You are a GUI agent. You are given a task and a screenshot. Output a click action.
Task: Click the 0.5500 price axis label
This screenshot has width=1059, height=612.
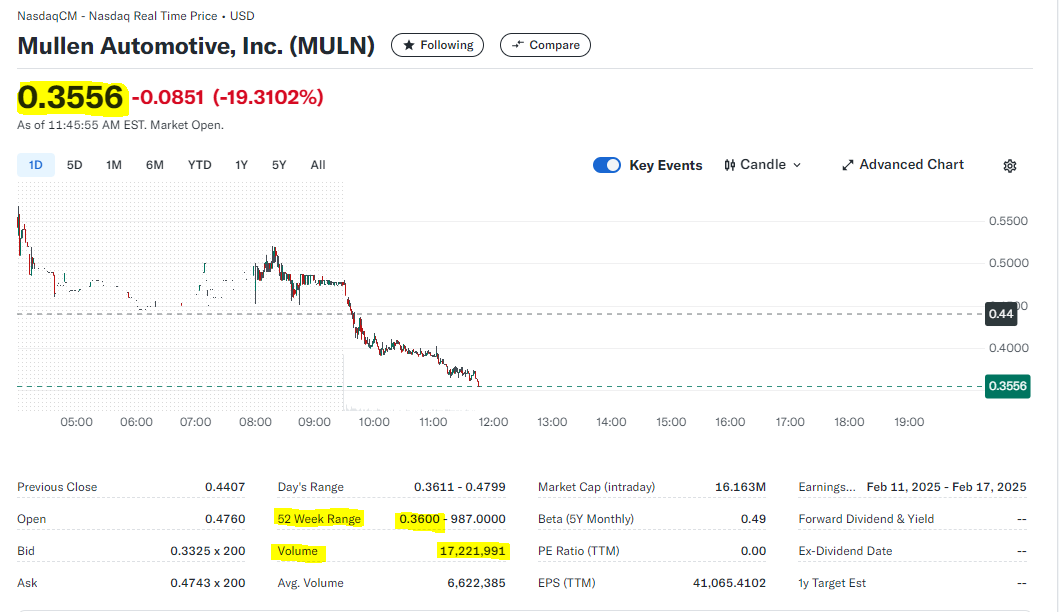pos(1008,222)
